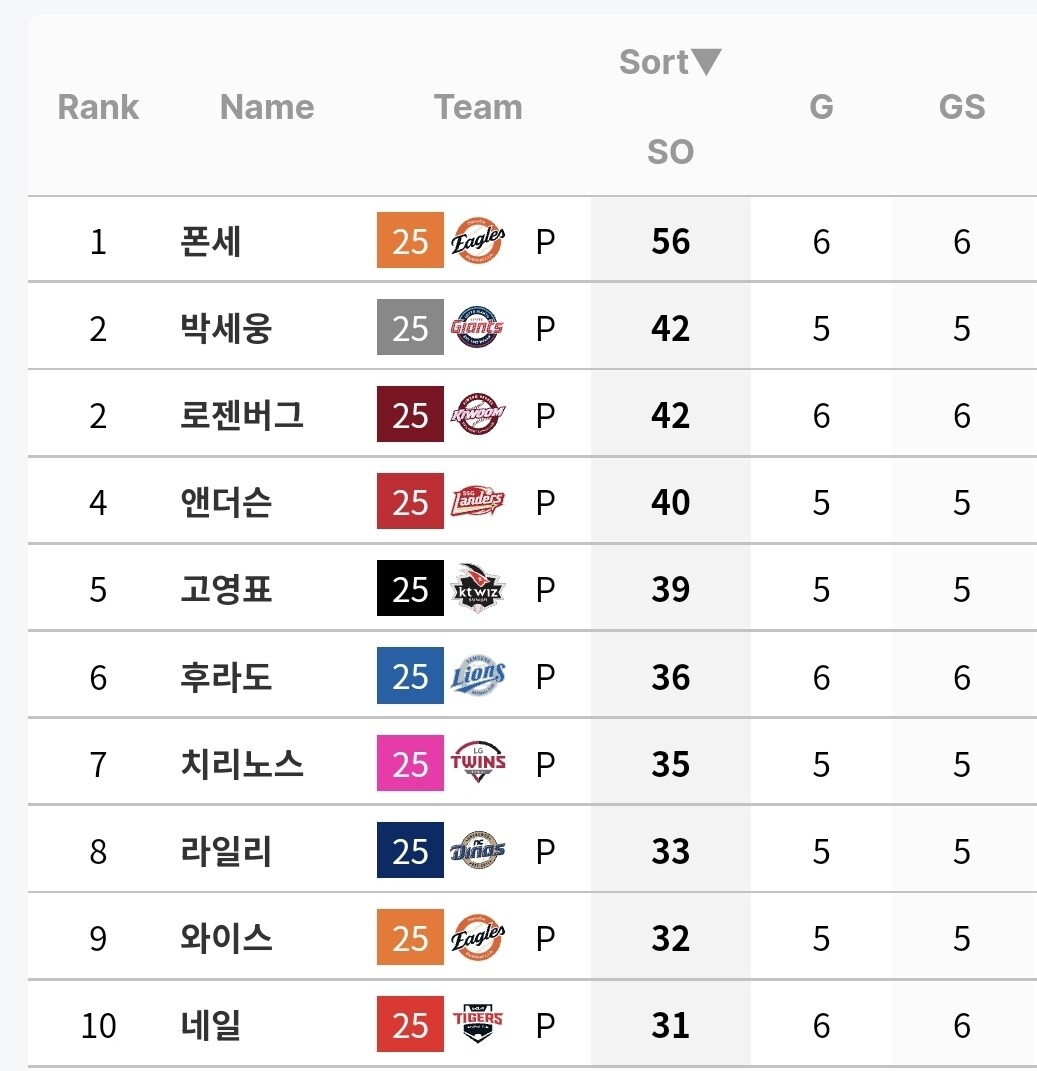1037x1071 pixels.
Task: Click the Samsung Lions logo beside 후라도
Action: tap(478, 676)
